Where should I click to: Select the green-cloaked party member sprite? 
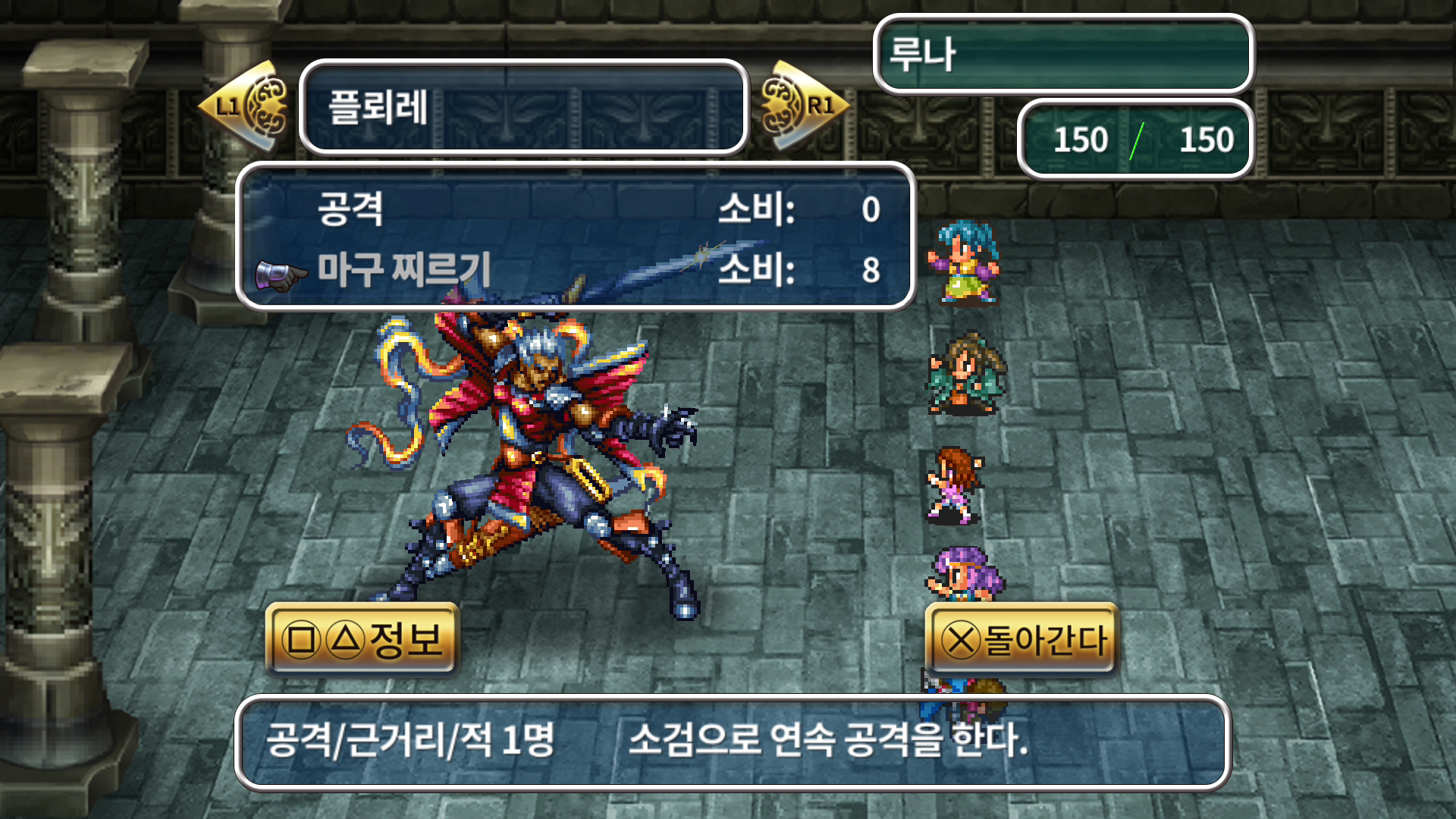coord(966,374)
